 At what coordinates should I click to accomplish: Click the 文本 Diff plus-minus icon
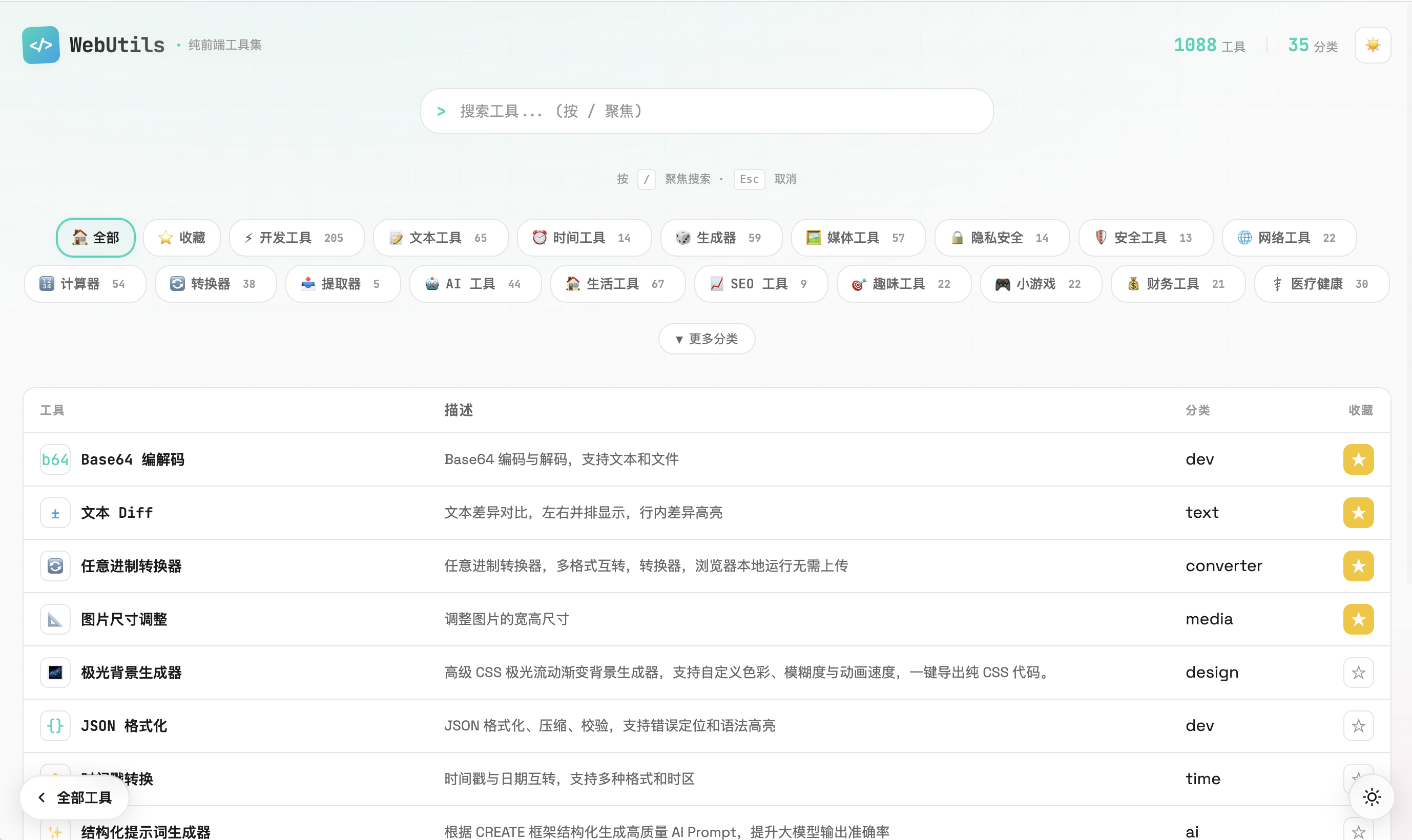(x=55, y=513)
